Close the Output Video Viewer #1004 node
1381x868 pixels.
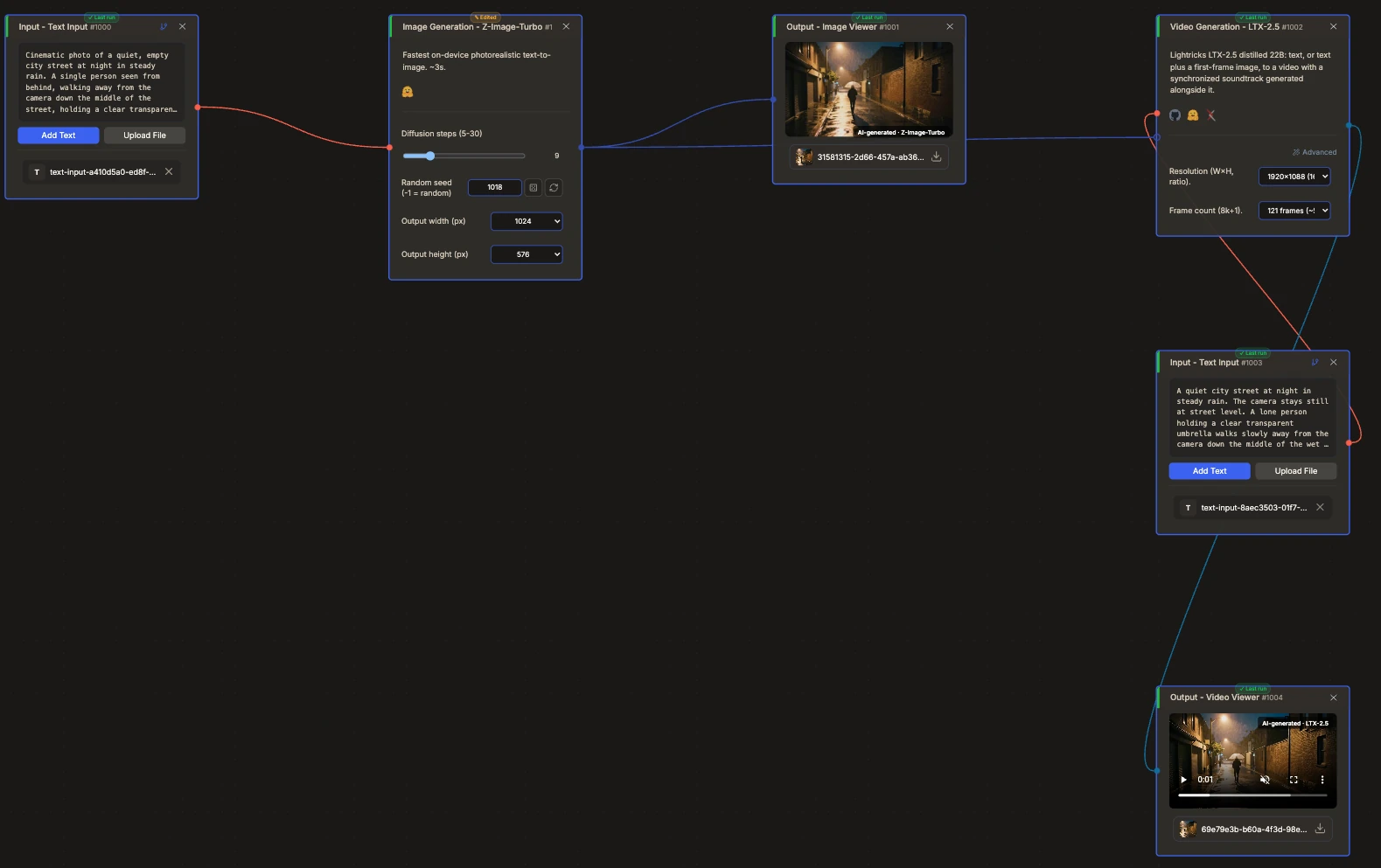pyautogui.click(x=1333, y=698)
